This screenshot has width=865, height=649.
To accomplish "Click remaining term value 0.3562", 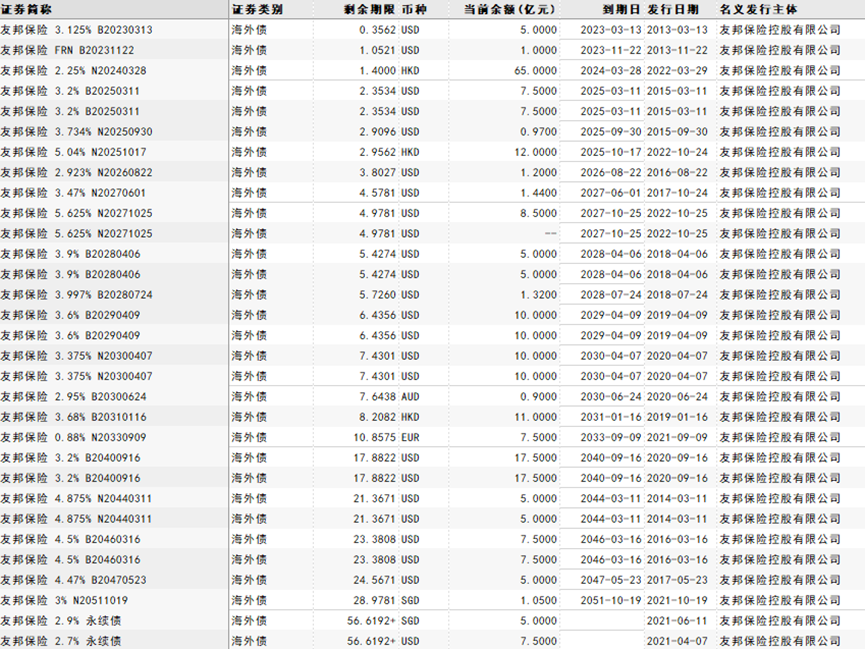I will [x=377, y=30].
